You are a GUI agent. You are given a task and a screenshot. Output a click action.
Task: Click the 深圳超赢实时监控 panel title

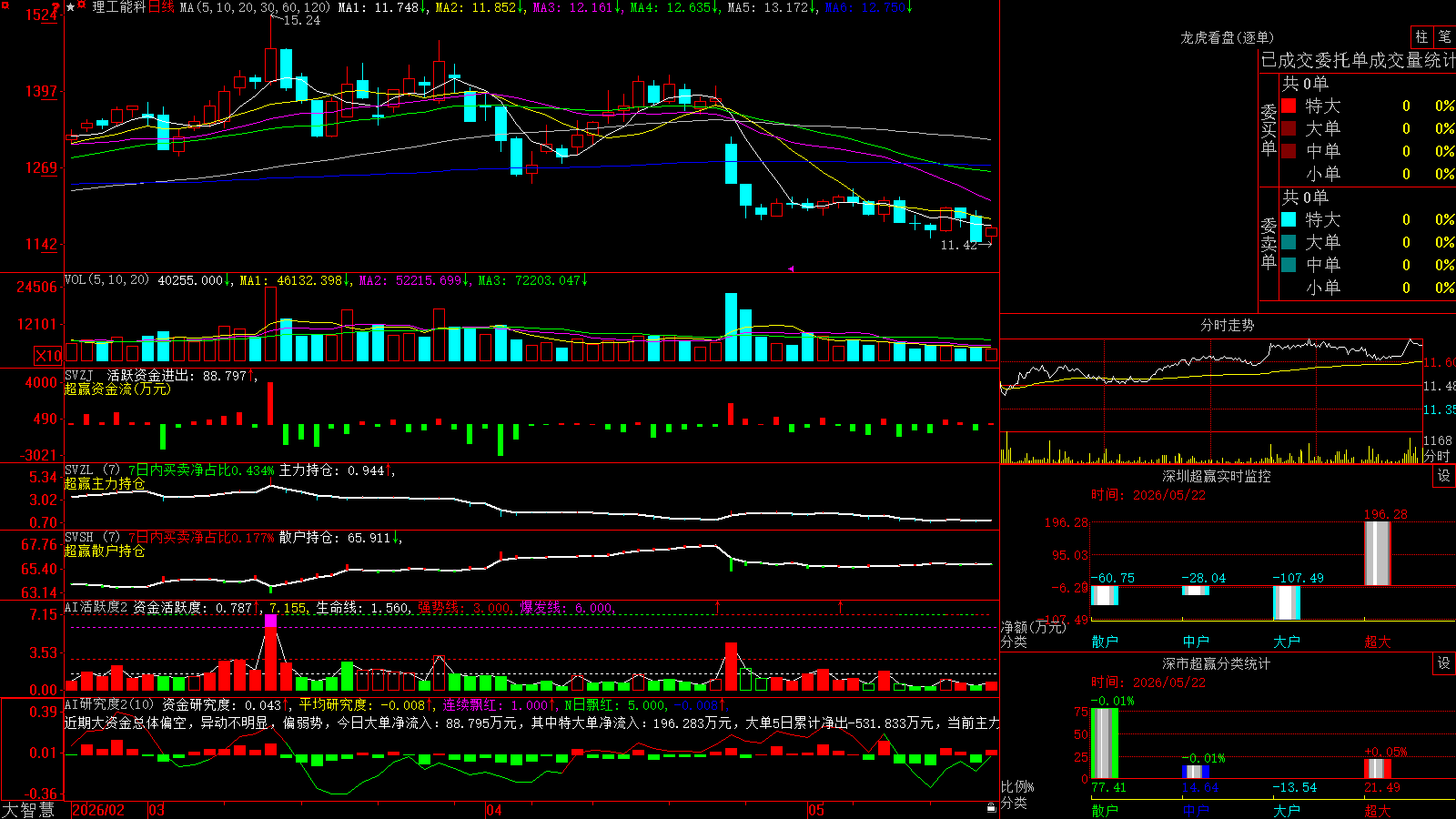pos(1217,476)
